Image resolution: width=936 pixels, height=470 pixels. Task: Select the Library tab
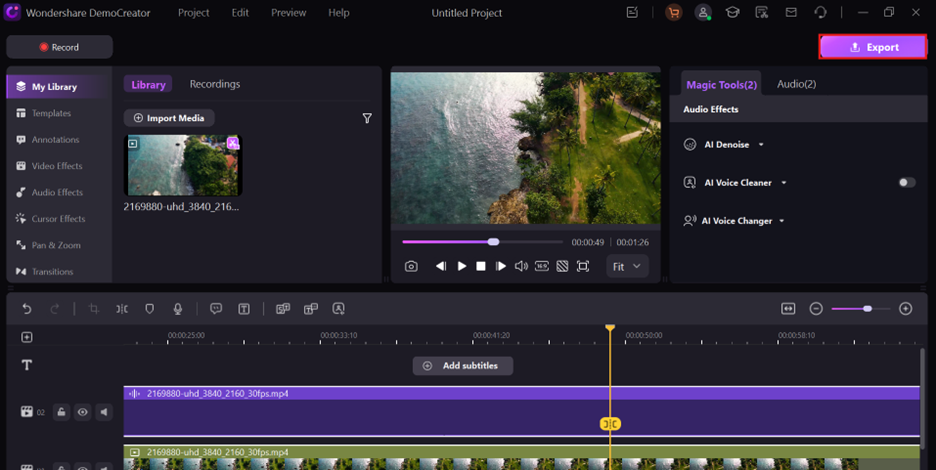point(148,84)
